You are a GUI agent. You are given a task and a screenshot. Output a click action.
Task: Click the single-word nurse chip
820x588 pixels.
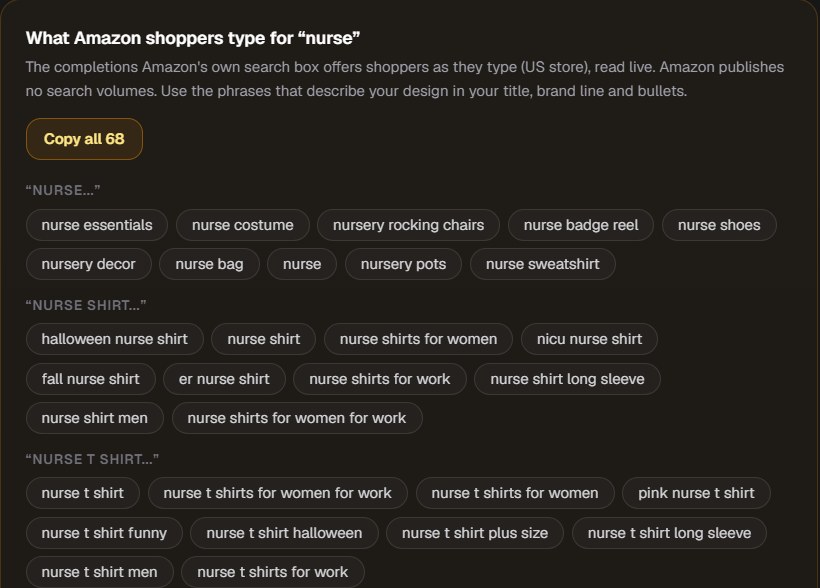coord(302,264)
